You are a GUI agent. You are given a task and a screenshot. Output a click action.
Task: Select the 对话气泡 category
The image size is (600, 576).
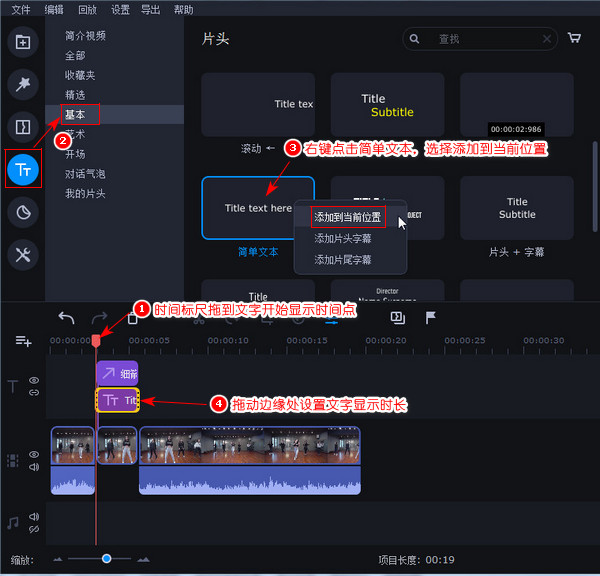[x=85, y=174]
